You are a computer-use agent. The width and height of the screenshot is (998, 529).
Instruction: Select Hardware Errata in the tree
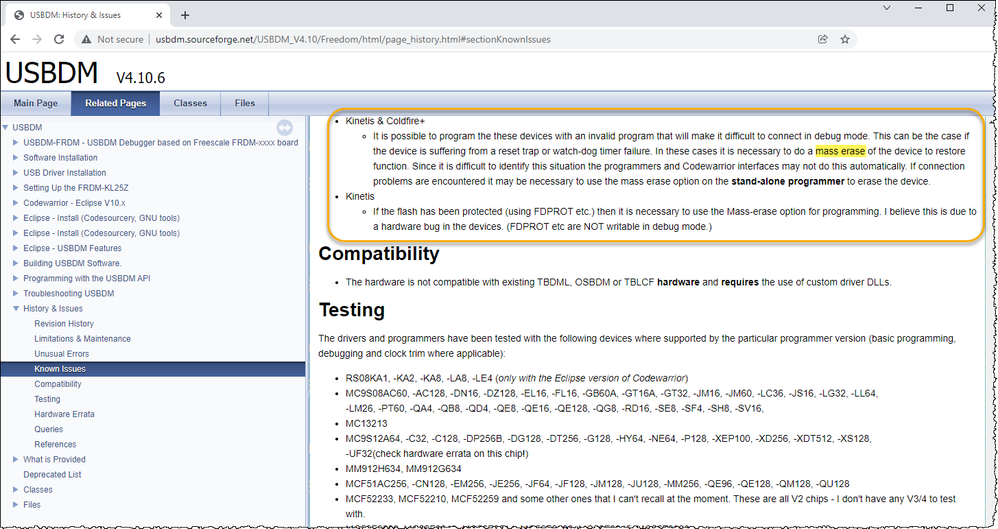click(64, 414)
